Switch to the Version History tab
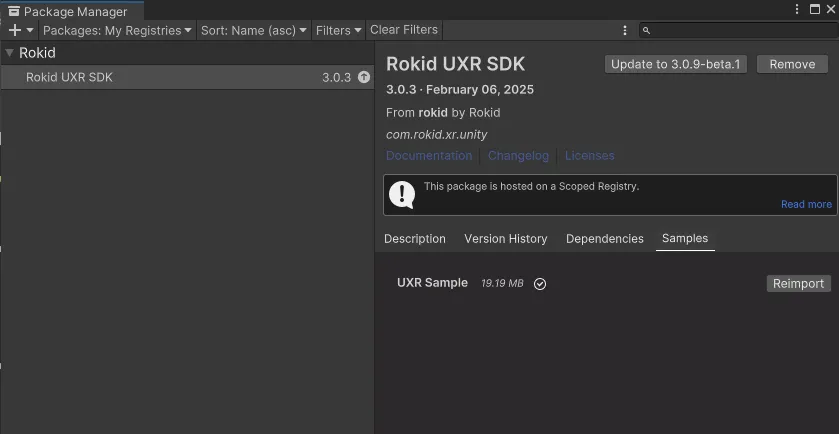Image resolution: width=839 pixels, height=434 pixels. tap(506, 239)
